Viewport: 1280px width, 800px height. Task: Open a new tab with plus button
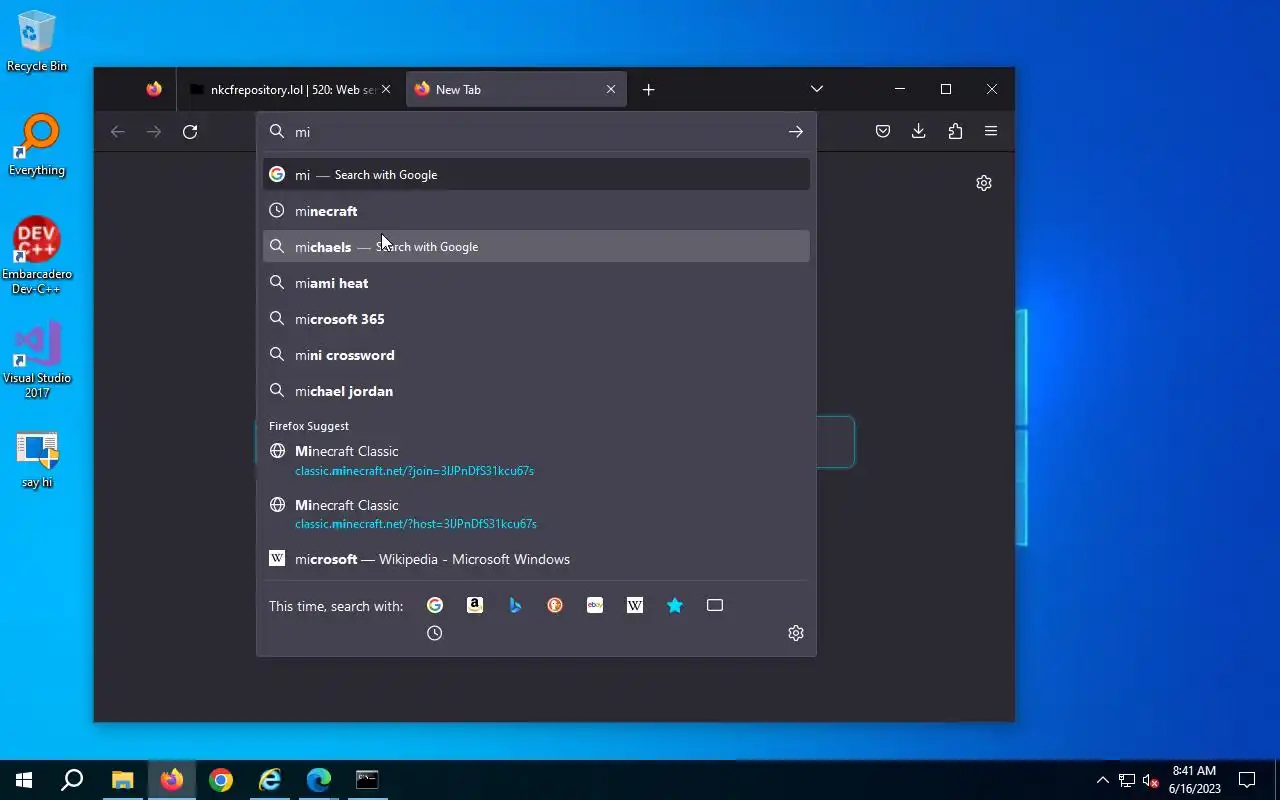649,90
